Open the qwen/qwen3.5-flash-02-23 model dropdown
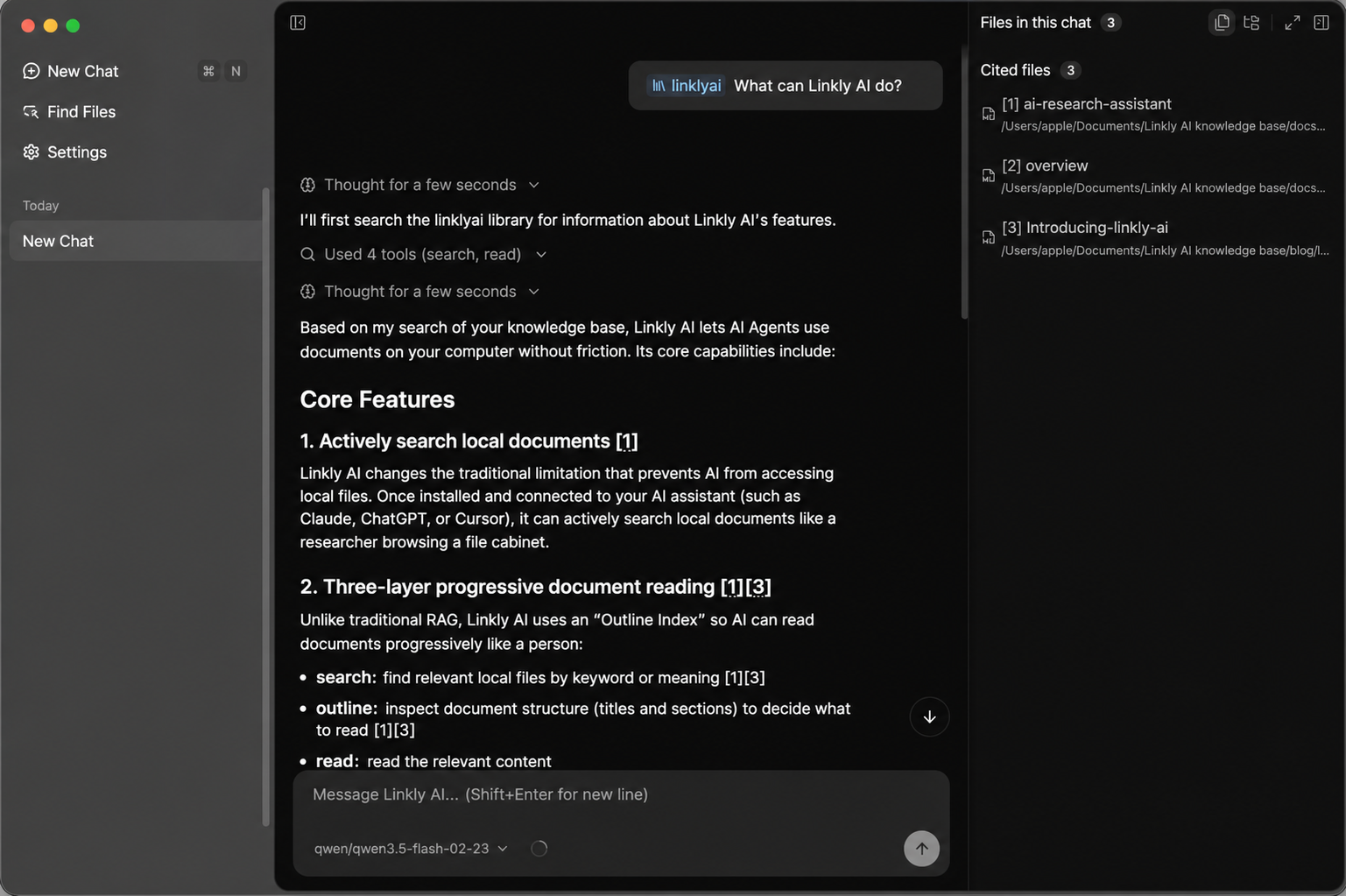The width and height of the screenshot is (1346, 896). (411, 849)
